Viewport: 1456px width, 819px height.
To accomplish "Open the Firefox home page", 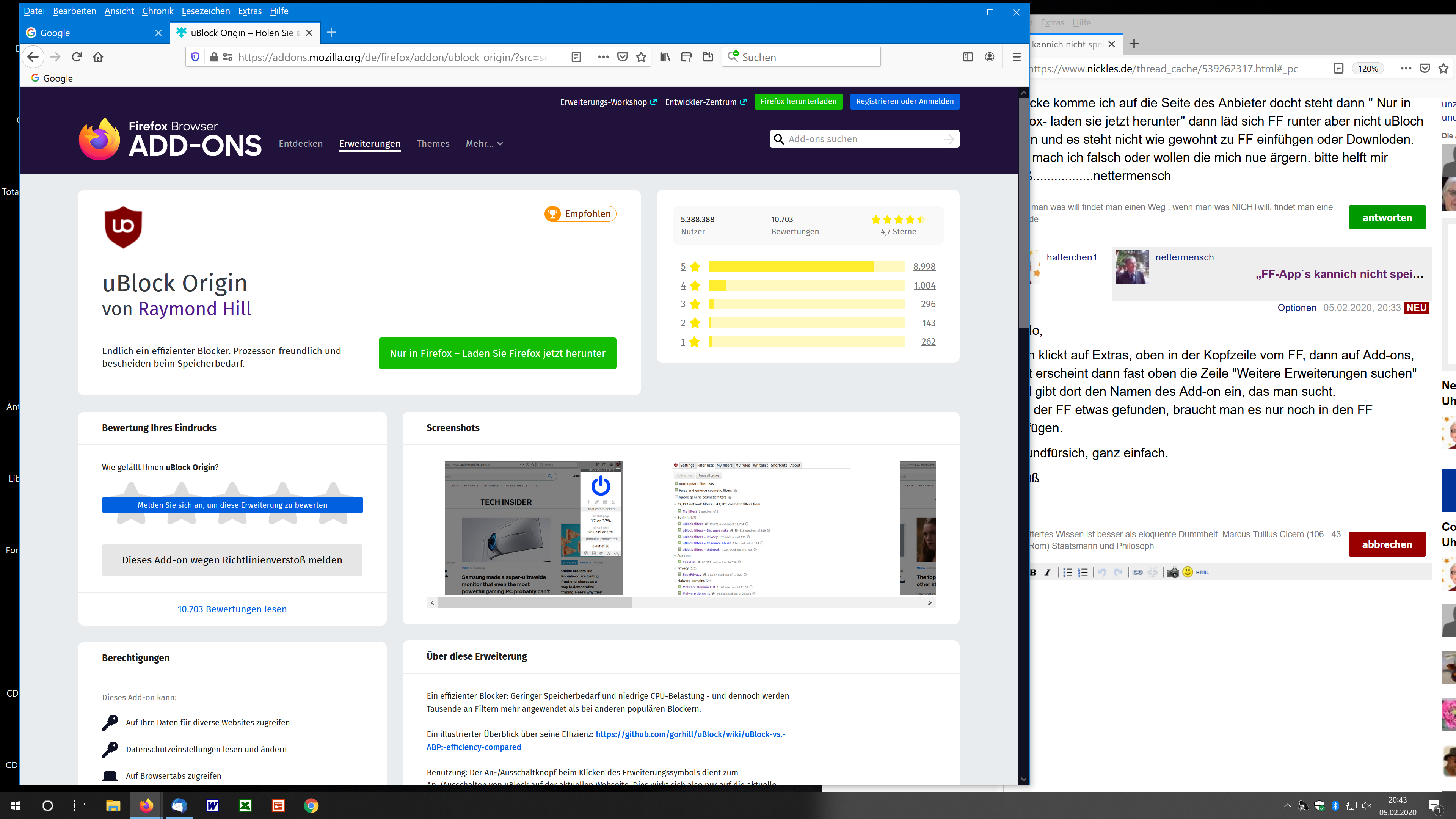I will coord(98,57).
